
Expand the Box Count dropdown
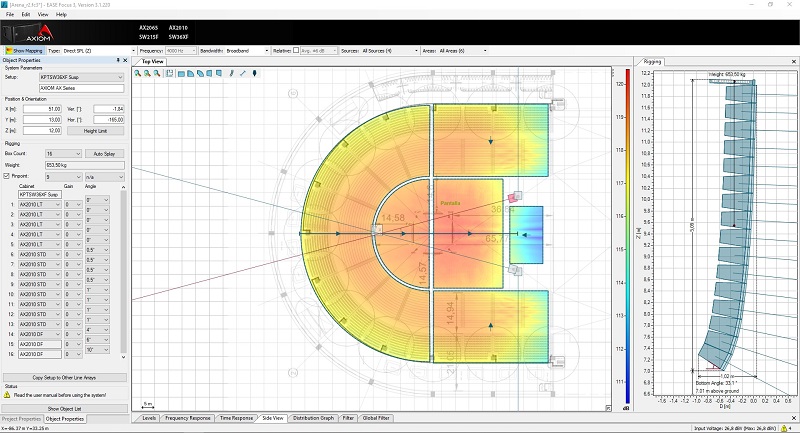tap(63, 154)
